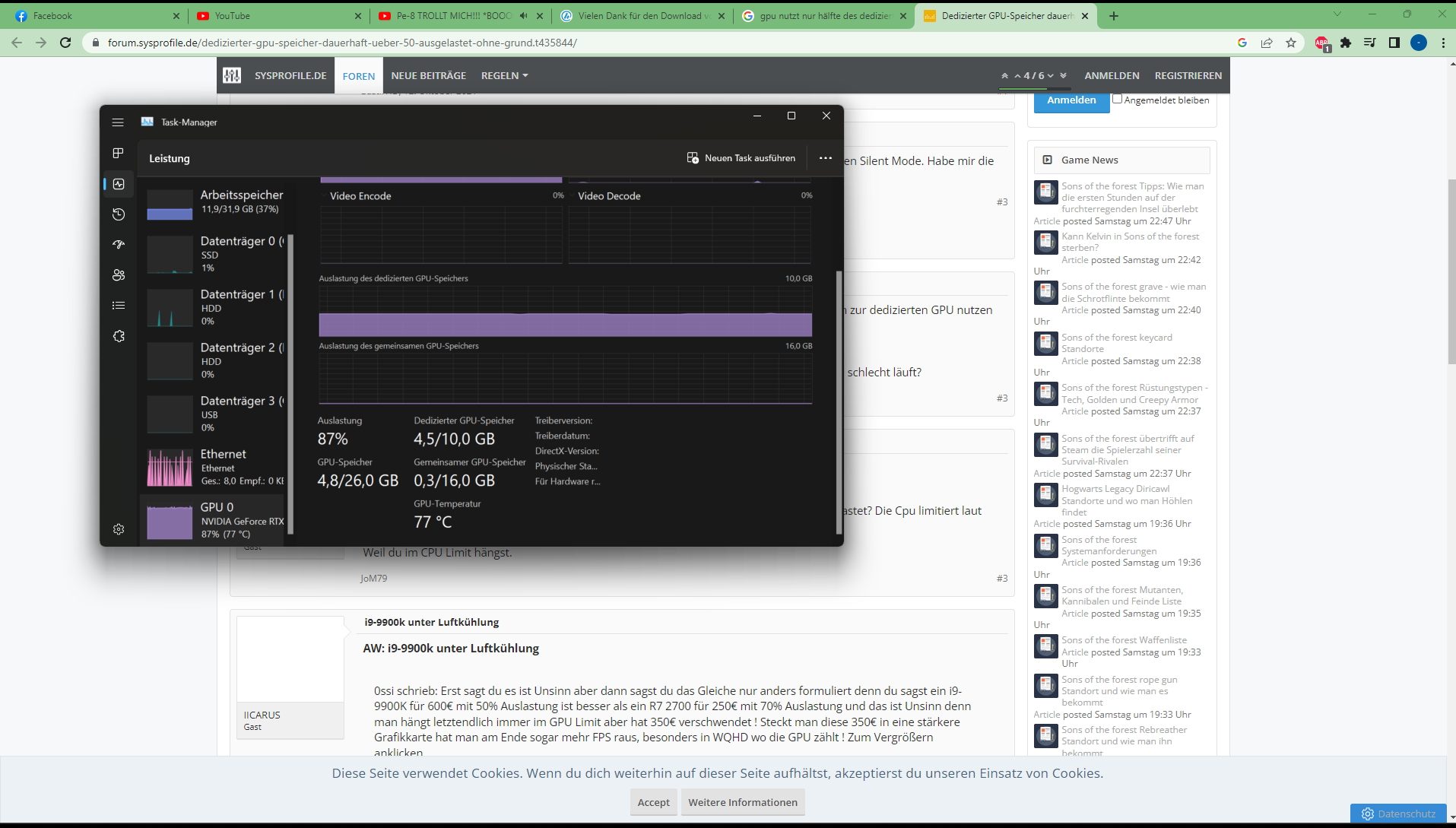Open Datenschutz privacy settings button

tap(1398, 813)
